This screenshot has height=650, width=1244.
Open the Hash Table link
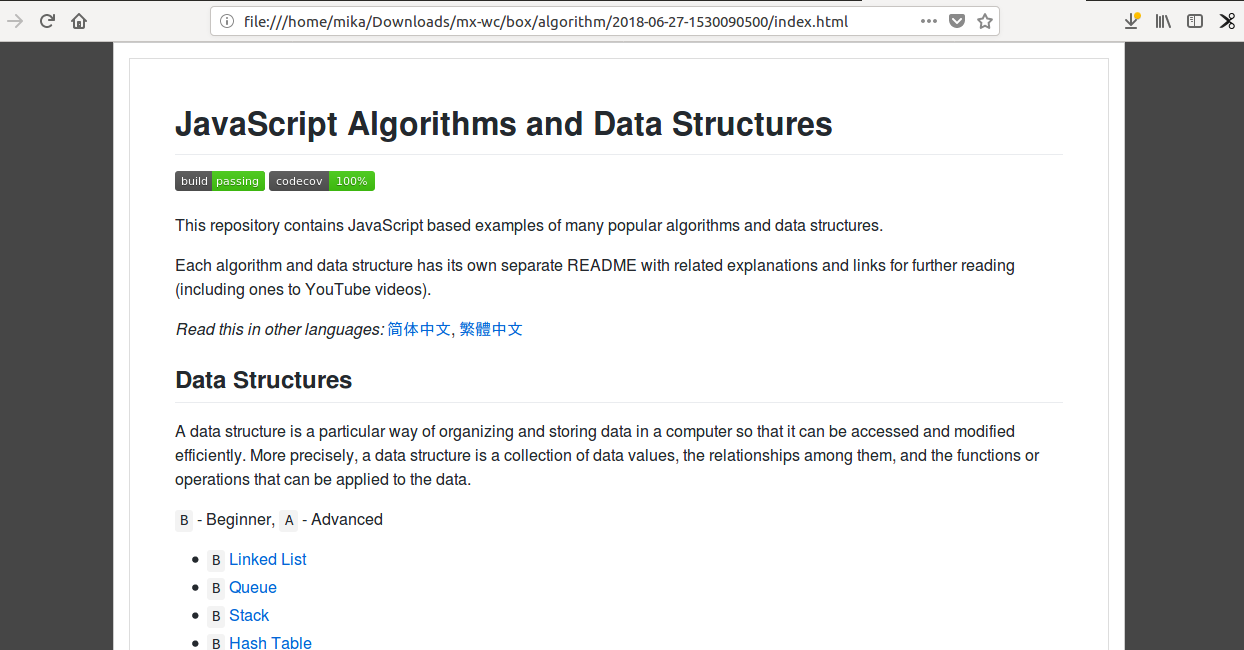tap(270, 642)
